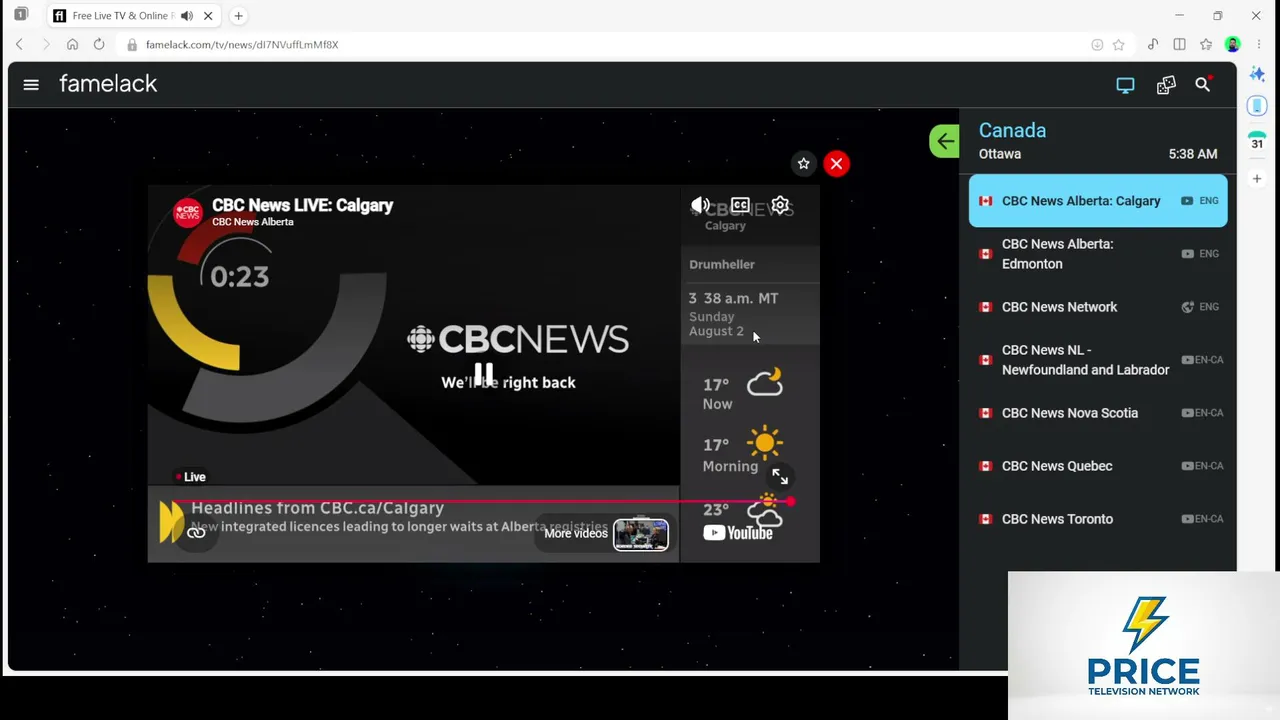
Task: Click the video title CBC News LIVE: Calgary
Action: (302, 205)
